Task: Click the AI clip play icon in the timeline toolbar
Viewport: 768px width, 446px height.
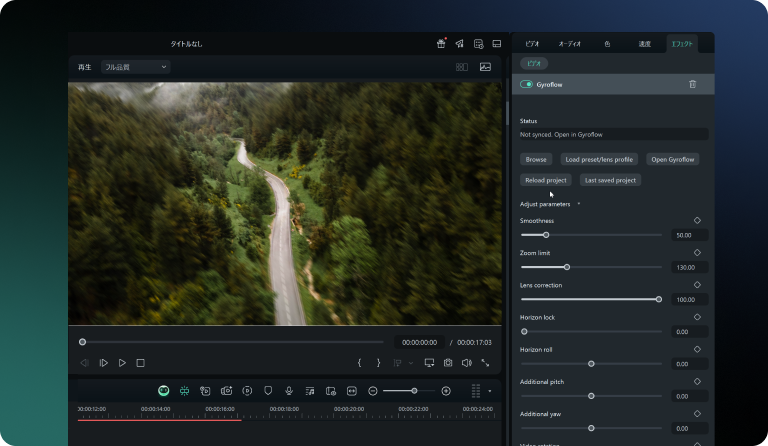Action: tap(205, 391)
